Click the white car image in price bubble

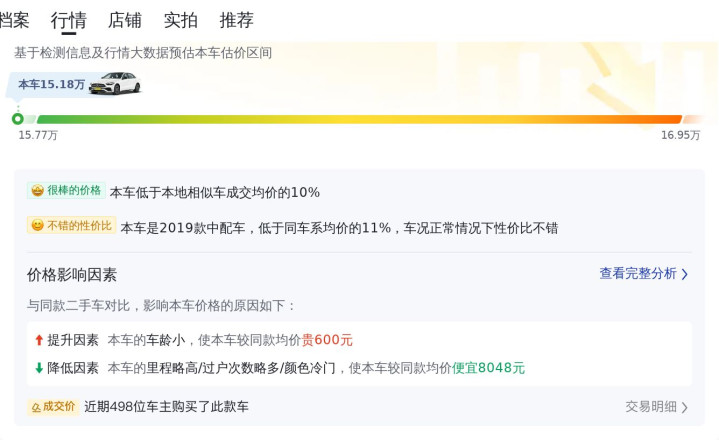(114, 84)
